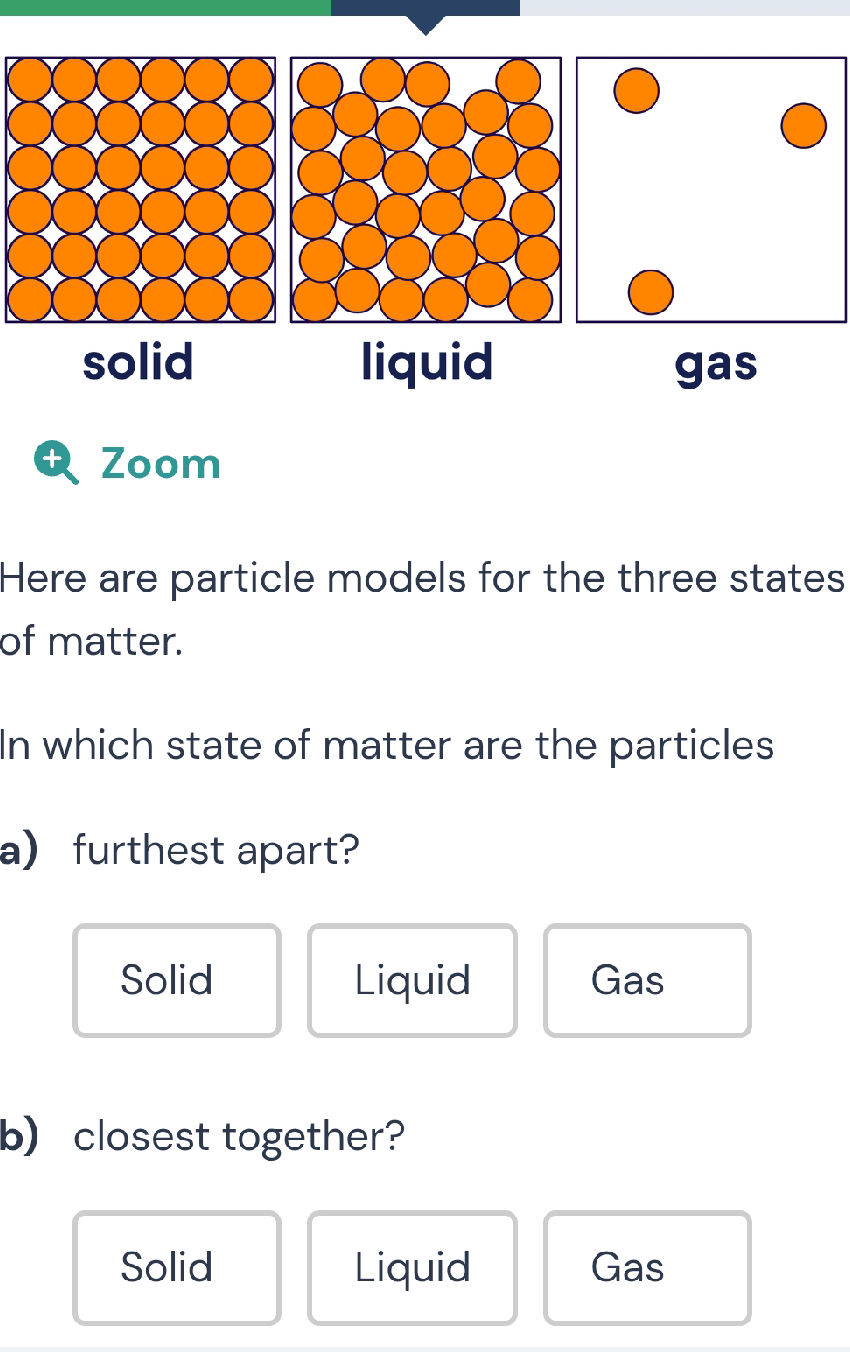Screen dimensions: 850x1355
Task: Select Solid for question b
Action: pos(176,1267)
